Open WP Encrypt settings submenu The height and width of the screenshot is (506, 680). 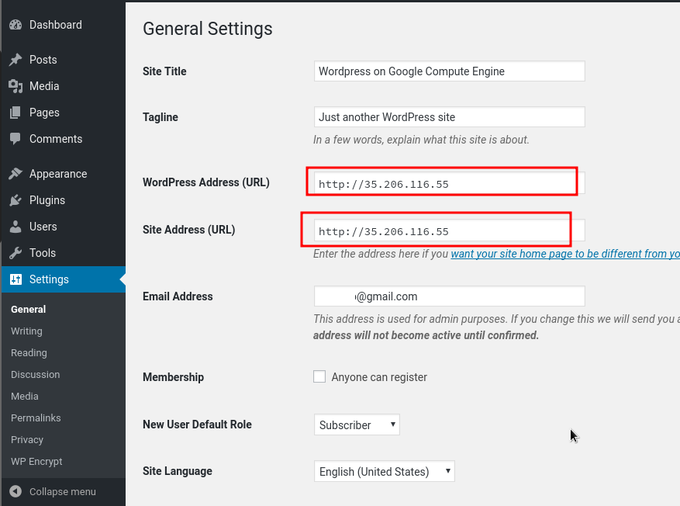click(x=36, y=461)
